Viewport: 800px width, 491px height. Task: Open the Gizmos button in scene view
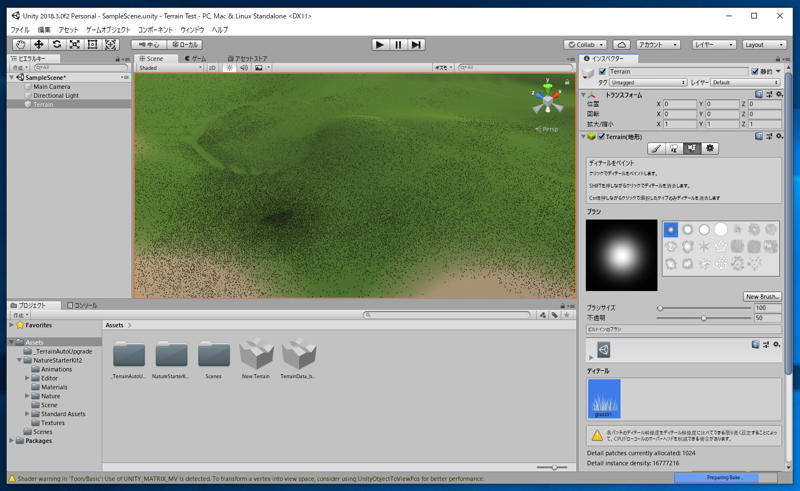click(x=443, y=67)
